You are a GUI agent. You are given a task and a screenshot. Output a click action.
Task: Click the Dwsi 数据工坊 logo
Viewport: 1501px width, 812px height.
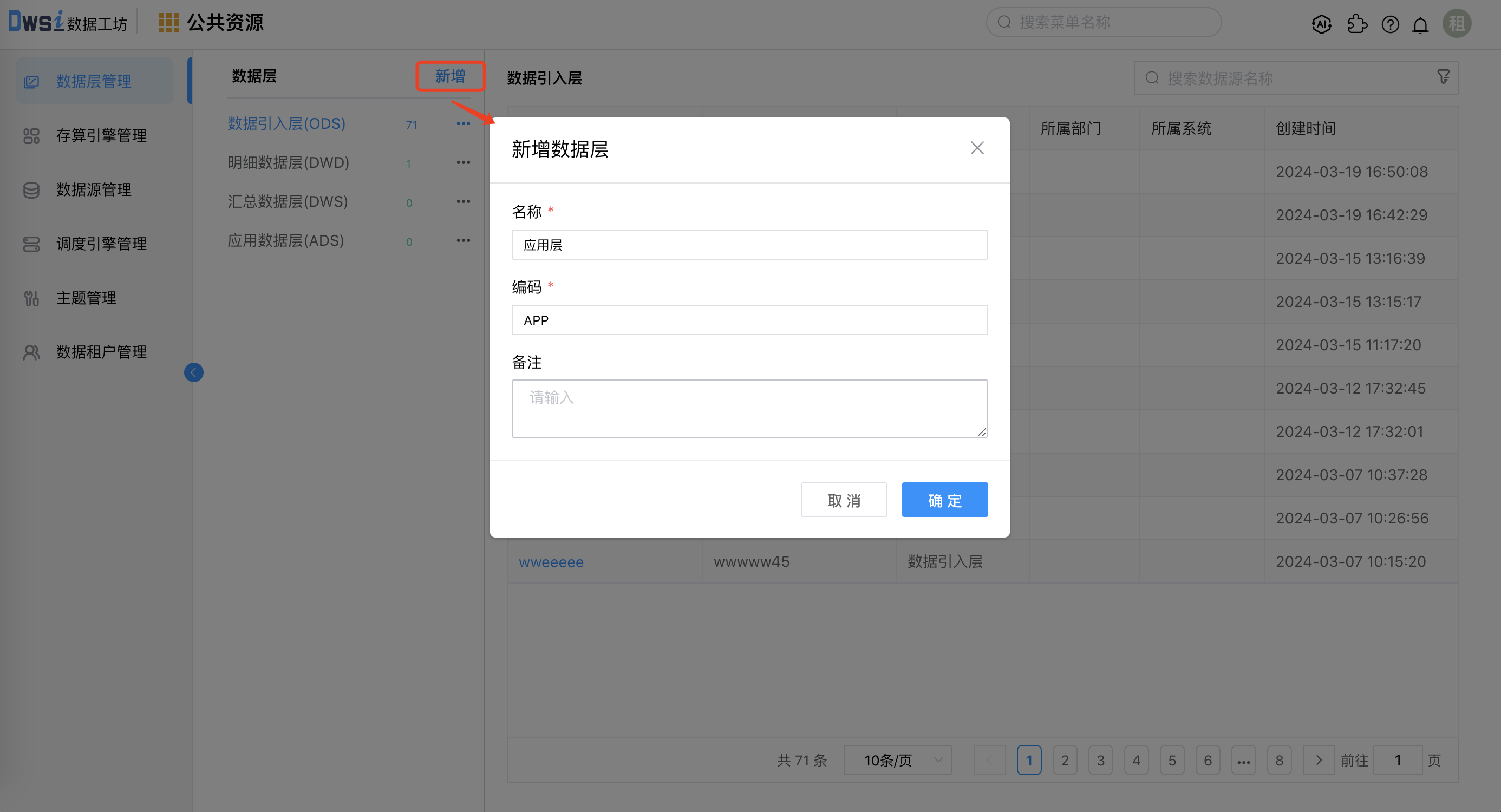coord(68,22)
